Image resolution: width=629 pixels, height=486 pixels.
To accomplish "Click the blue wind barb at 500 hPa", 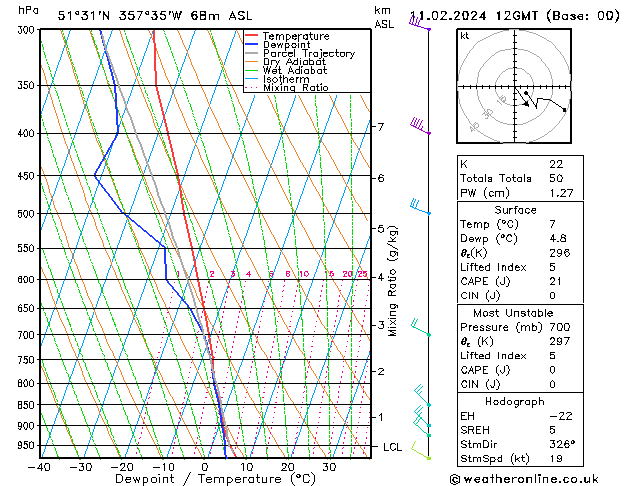I will click(x=420, y=207).
